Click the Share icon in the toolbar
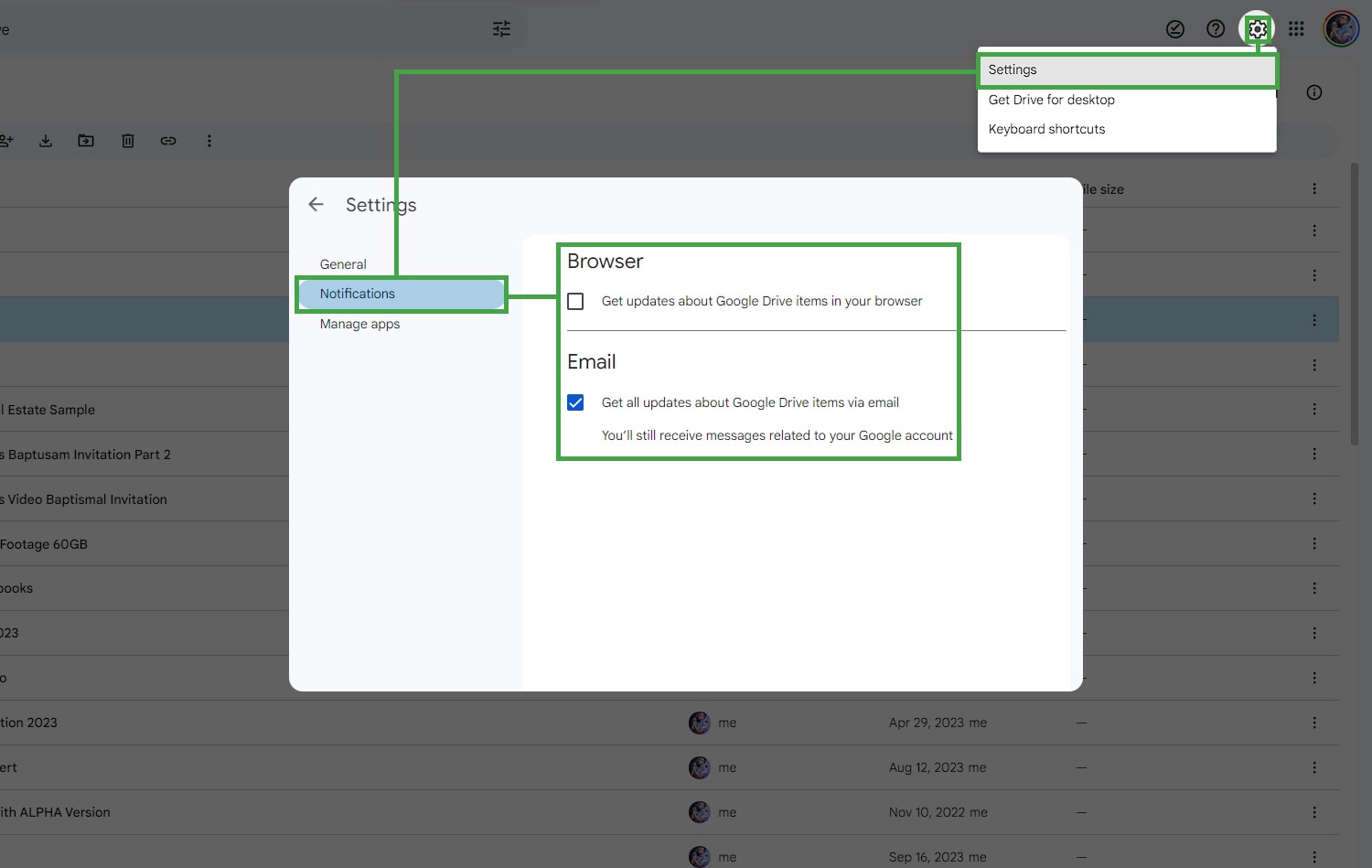The width and height of the screenshot is (1372, 868). pyautogui.click(x=7, y=140)
